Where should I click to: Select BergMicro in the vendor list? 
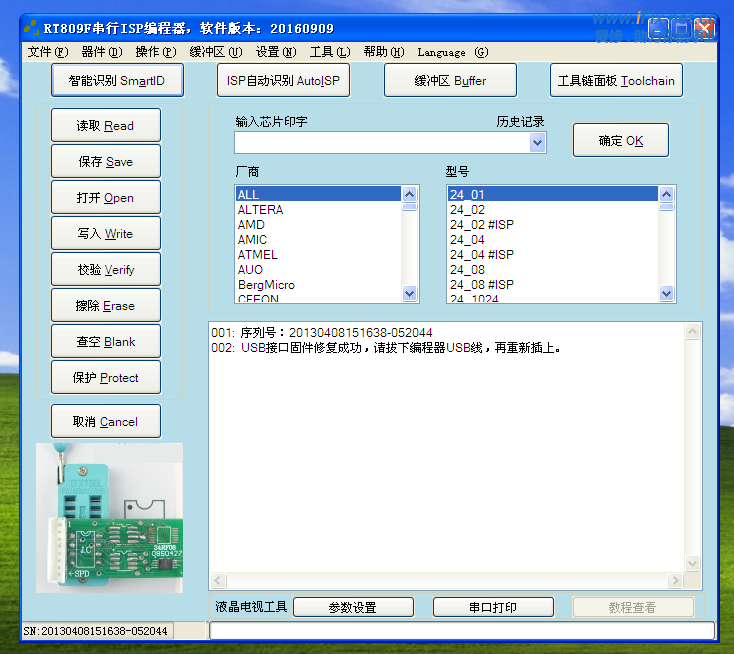318,284
